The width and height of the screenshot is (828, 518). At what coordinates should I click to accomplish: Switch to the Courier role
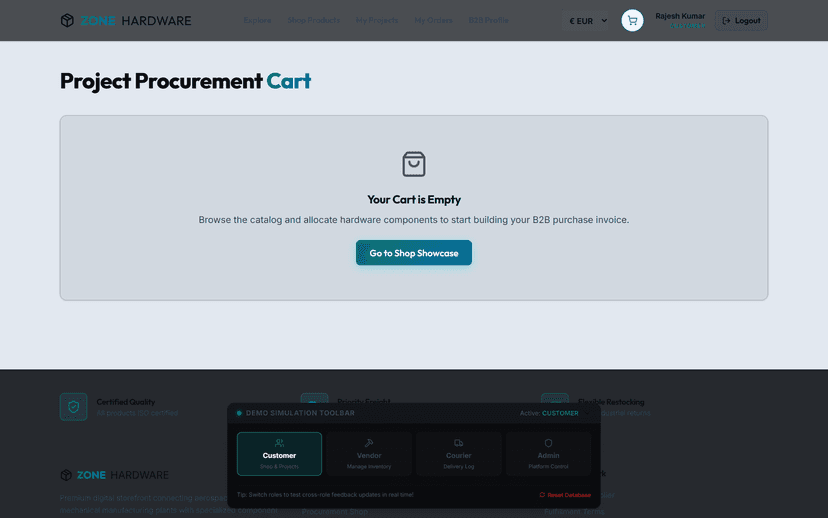point(458,454)
